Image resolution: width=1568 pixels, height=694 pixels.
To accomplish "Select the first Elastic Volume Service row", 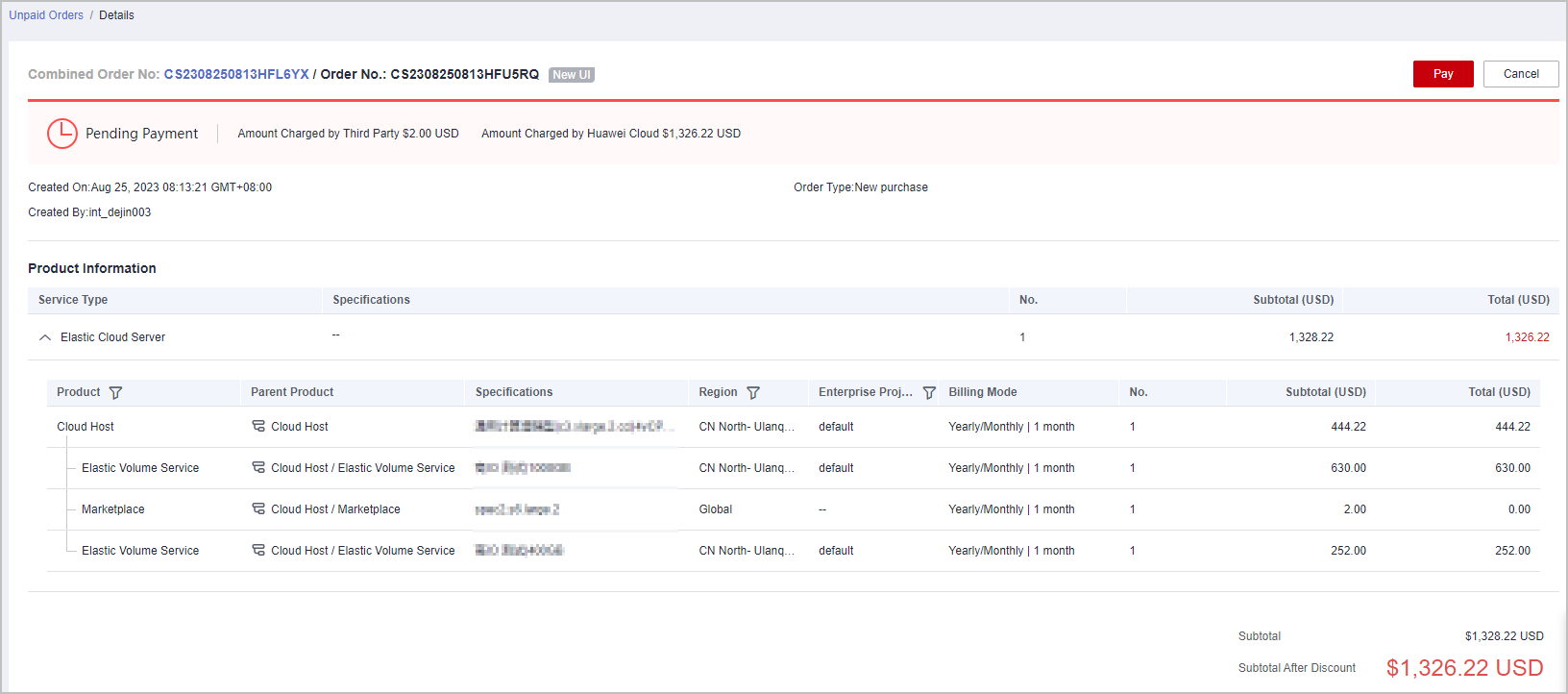I will pyautogui.click(x=140, y=468).
